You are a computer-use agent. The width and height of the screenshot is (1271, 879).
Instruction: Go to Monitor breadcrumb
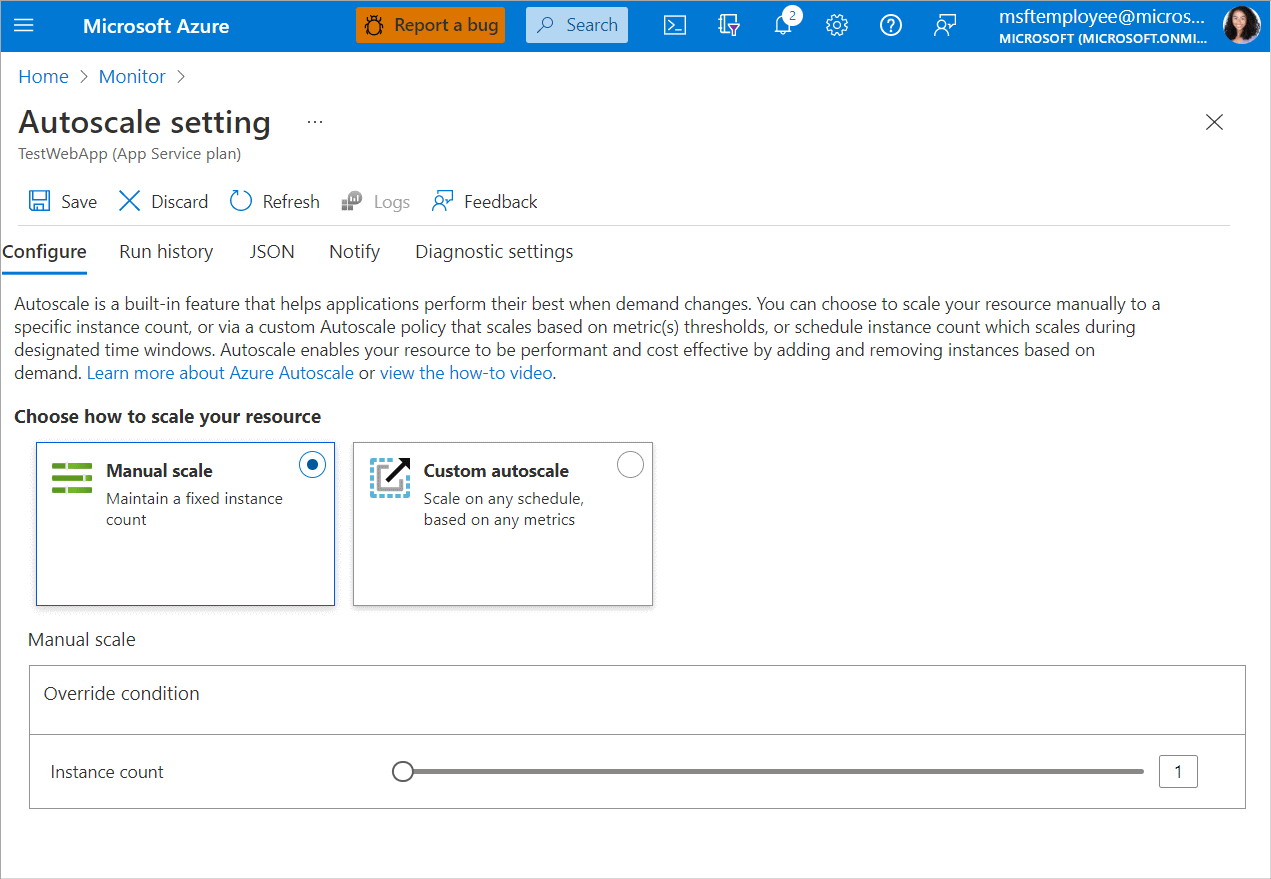click(x=132, y=77)
